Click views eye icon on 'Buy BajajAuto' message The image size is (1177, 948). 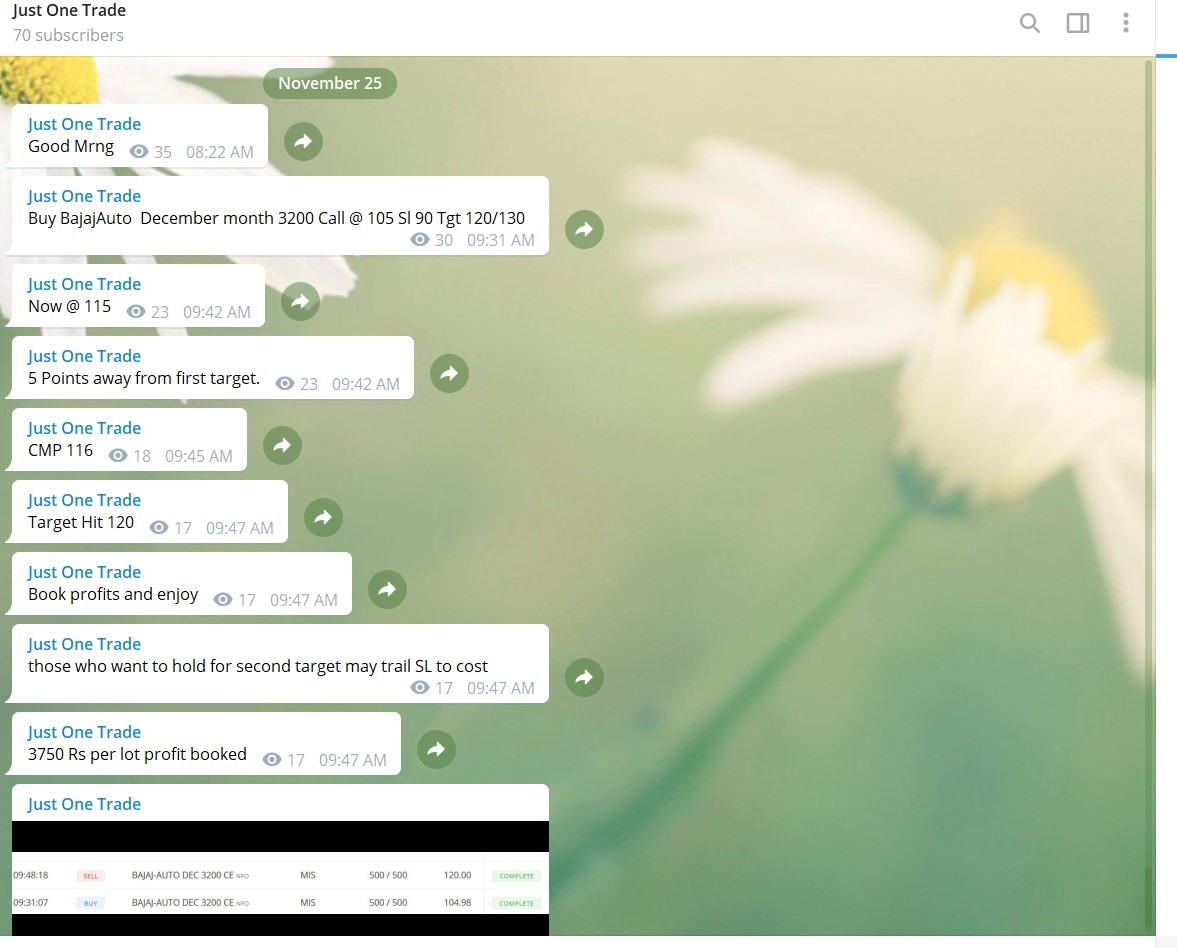click(420, 239)
